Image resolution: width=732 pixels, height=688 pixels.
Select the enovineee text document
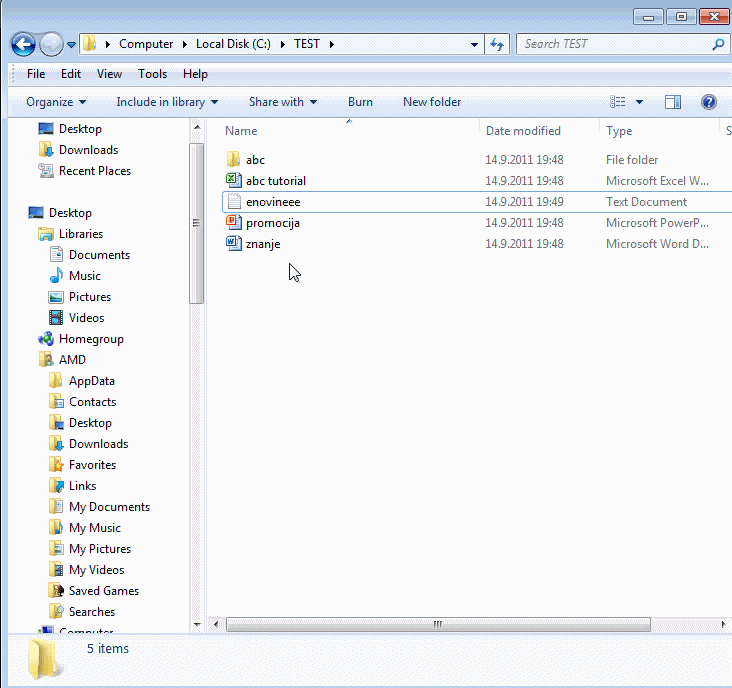coord(272,202)
